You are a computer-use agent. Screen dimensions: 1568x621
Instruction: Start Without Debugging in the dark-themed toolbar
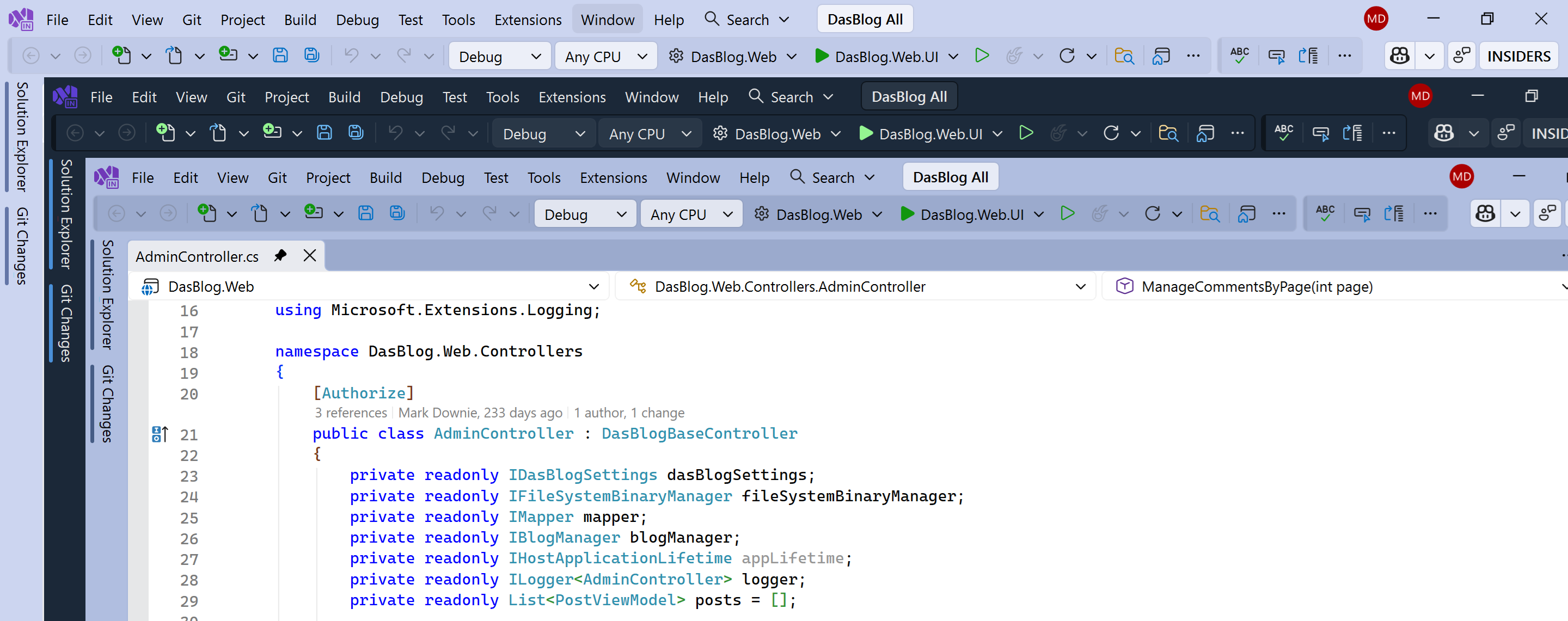(x=1026, y=133)
